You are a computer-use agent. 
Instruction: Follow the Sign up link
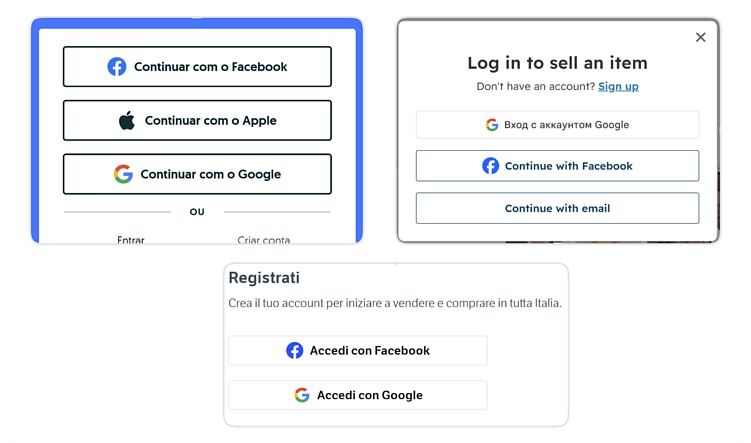618,87
